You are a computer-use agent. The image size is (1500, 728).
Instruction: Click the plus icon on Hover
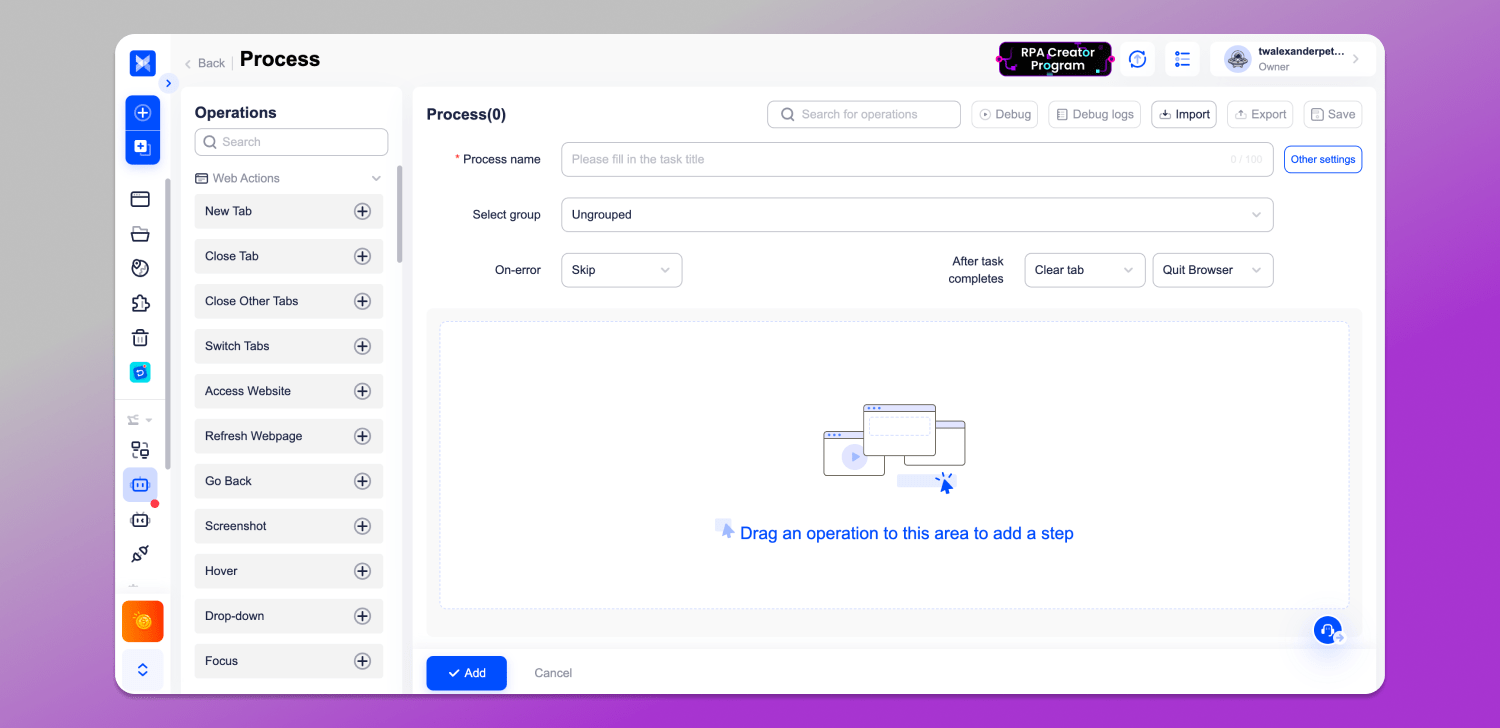pyautogui.click(x=363, y=571)
